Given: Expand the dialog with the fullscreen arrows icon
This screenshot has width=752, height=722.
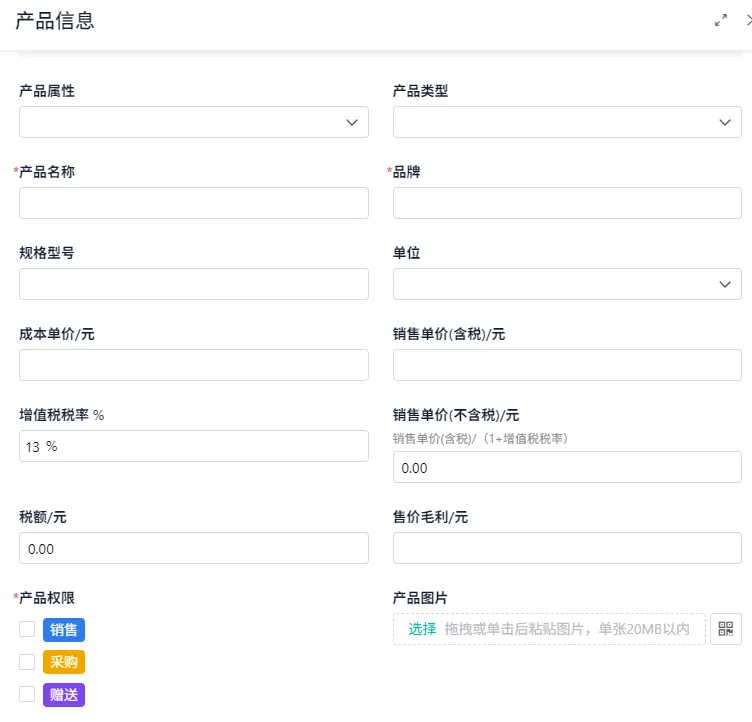Looking at the screenshot, I should click(720, 20).
